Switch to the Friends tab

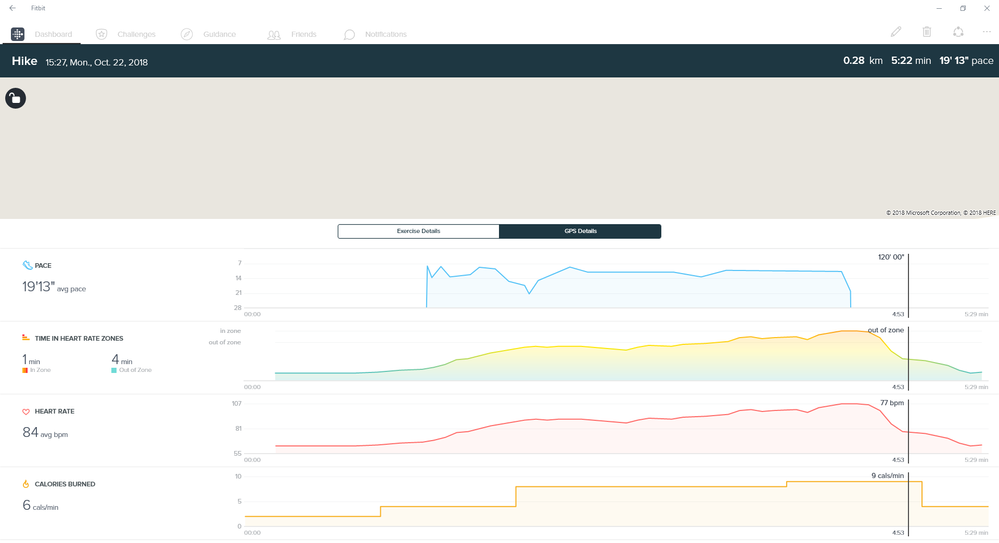(292, 34)
